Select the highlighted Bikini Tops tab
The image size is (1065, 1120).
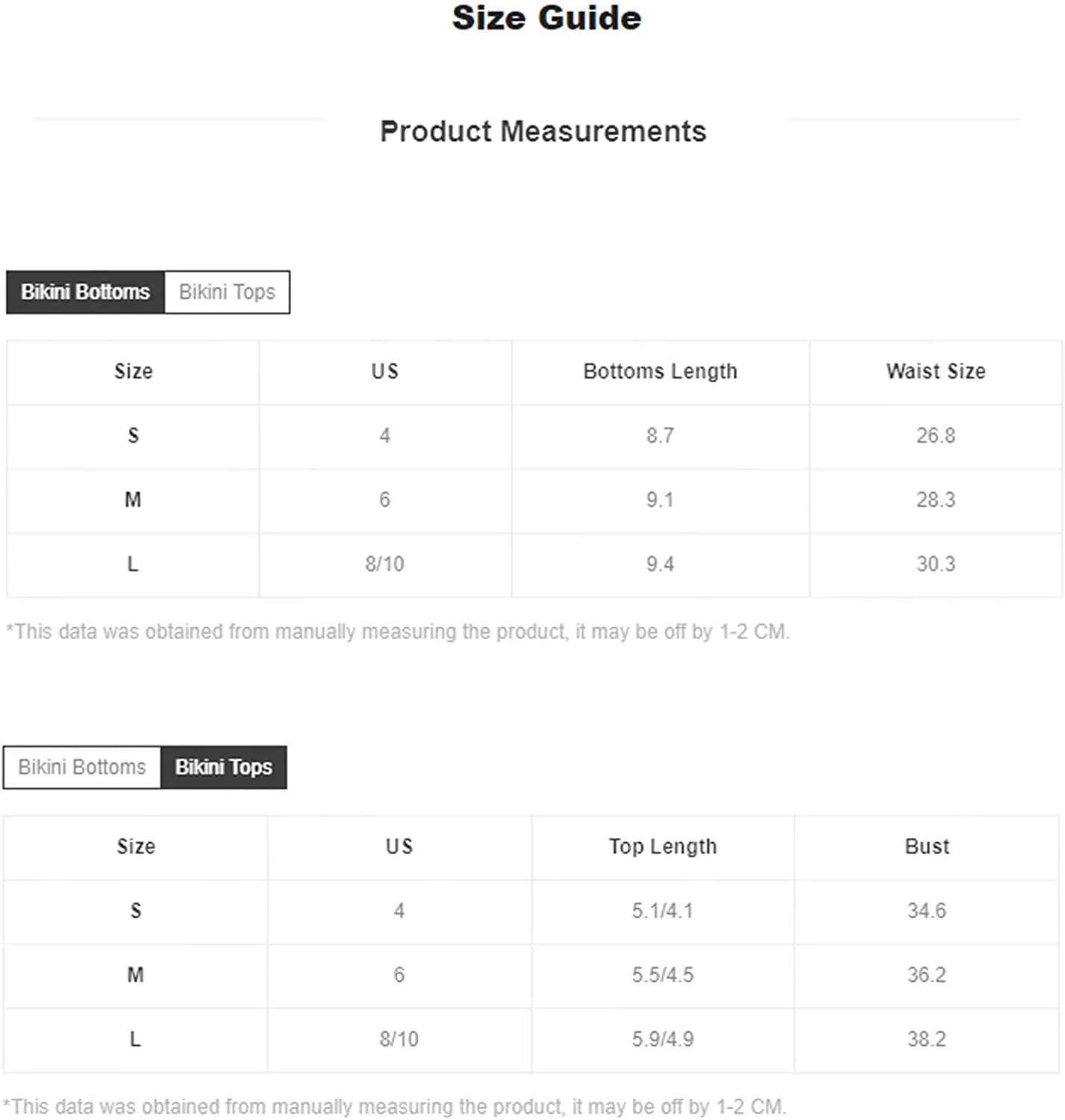224,767
